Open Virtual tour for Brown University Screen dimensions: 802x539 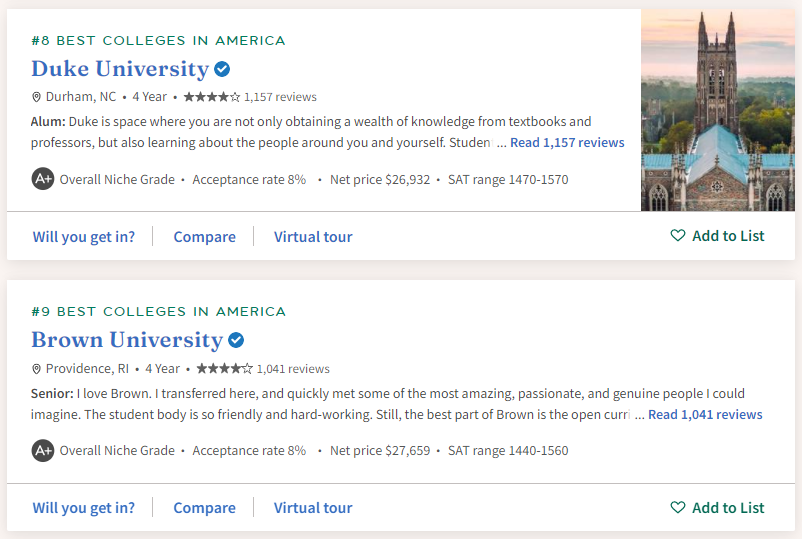coord(313,508)
